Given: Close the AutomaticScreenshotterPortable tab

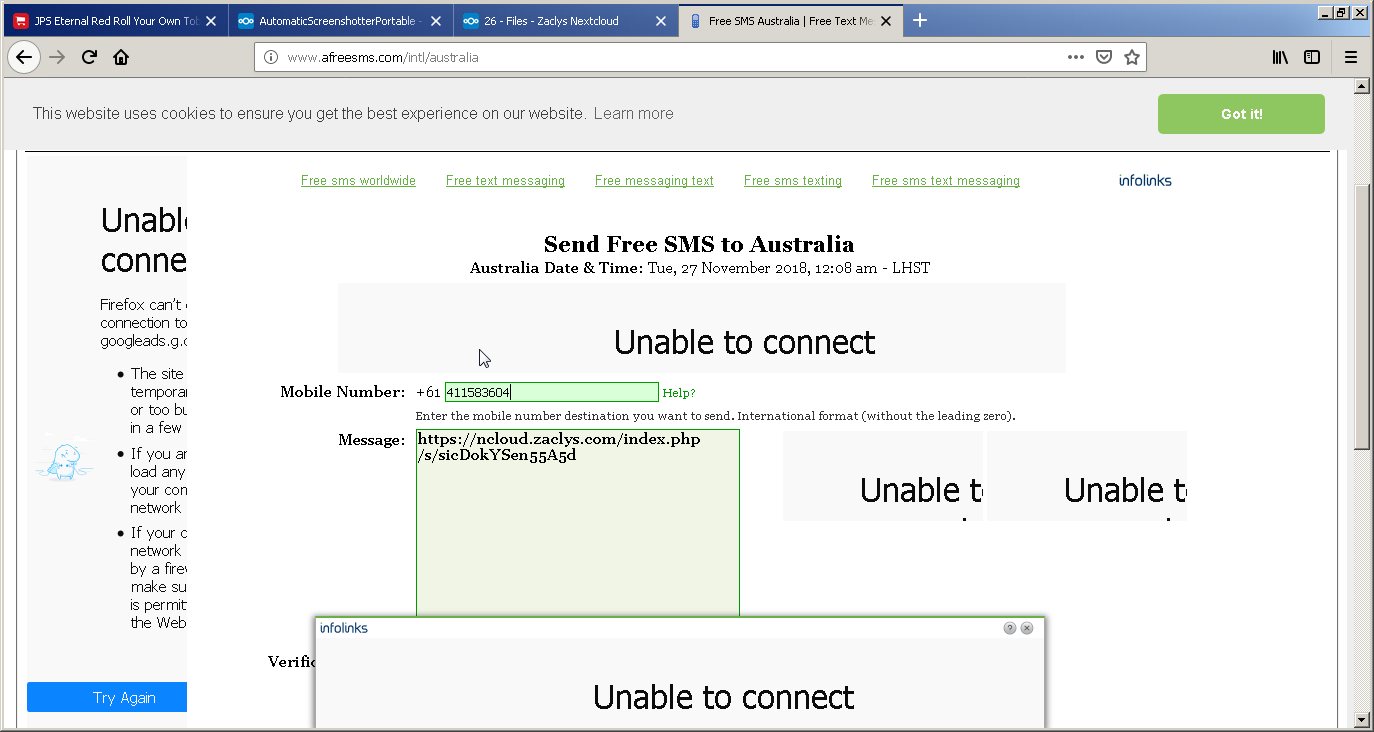Looking at the screenshot, I should 436,20.
